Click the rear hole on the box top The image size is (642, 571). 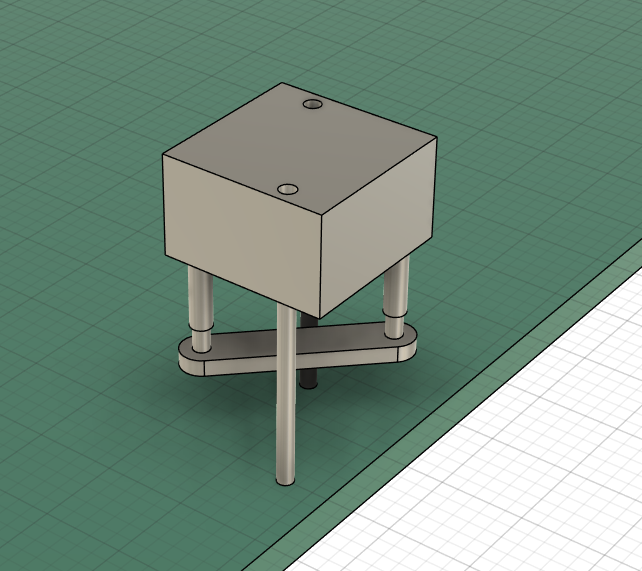point(313,105)
